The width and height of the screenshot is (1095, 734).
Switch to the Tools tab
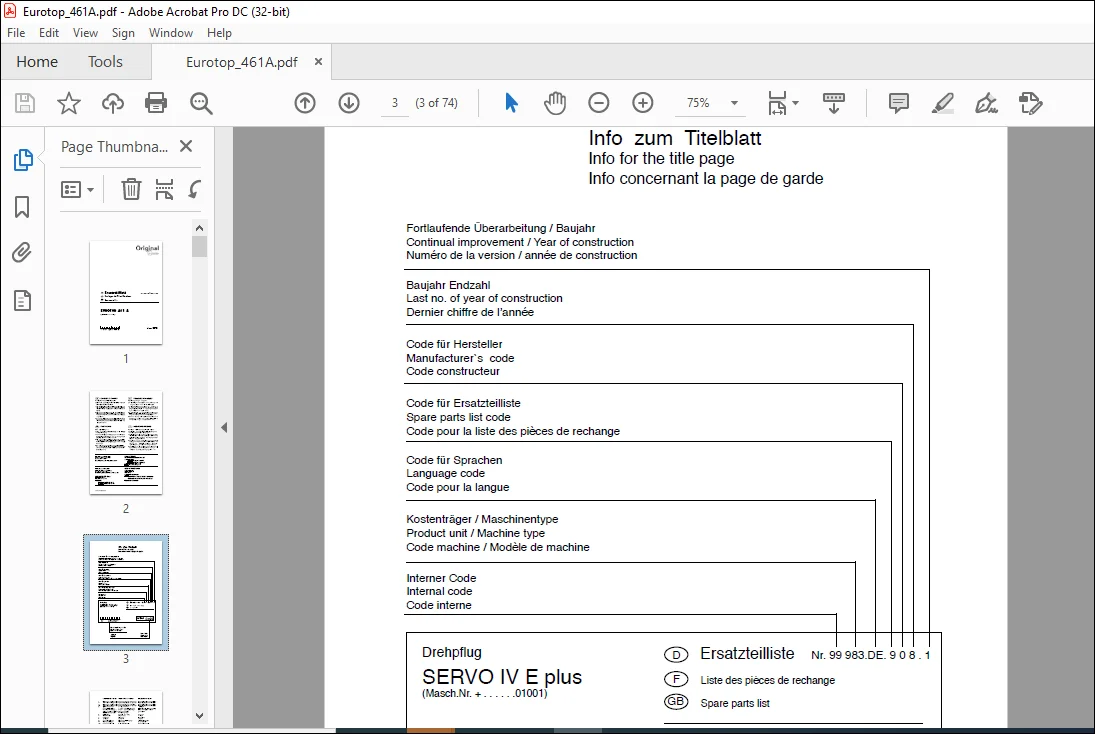click(x=105, y=61)
